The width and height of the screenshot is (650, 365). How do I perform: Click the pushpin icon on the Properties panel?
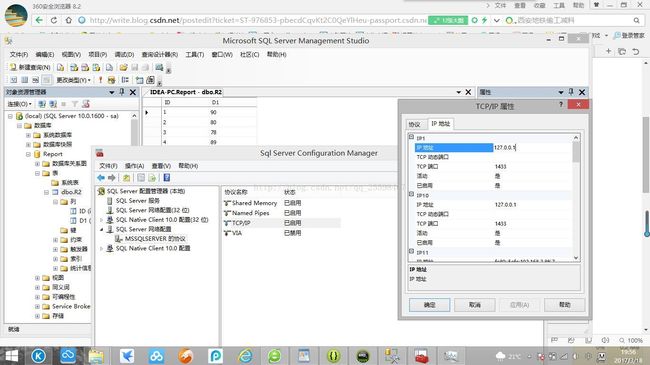click(571, 92)
